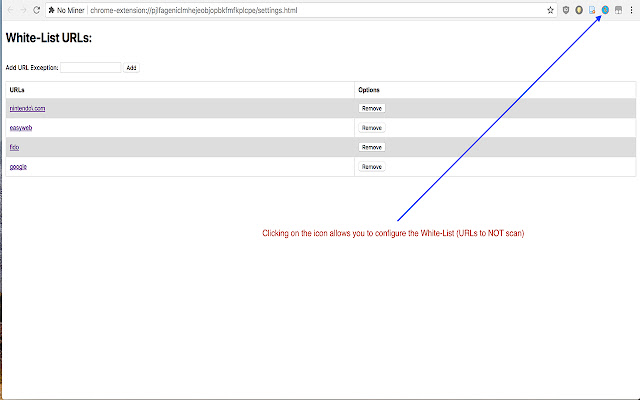Open the nintendoi.com link

pos(27,108)
